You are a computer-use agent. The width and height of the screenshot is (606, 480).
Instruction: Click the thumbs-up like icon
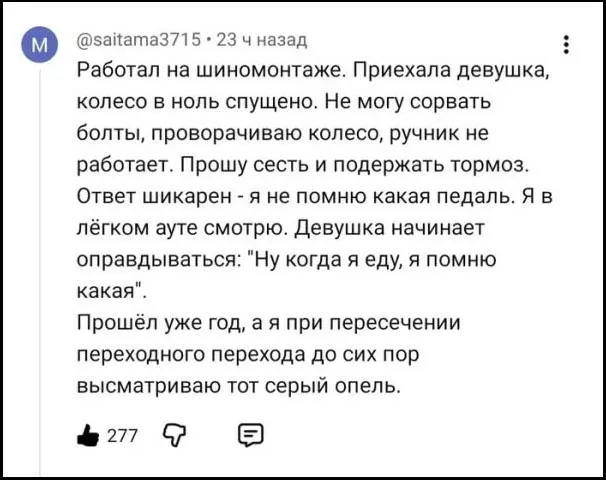click(89, 434)
